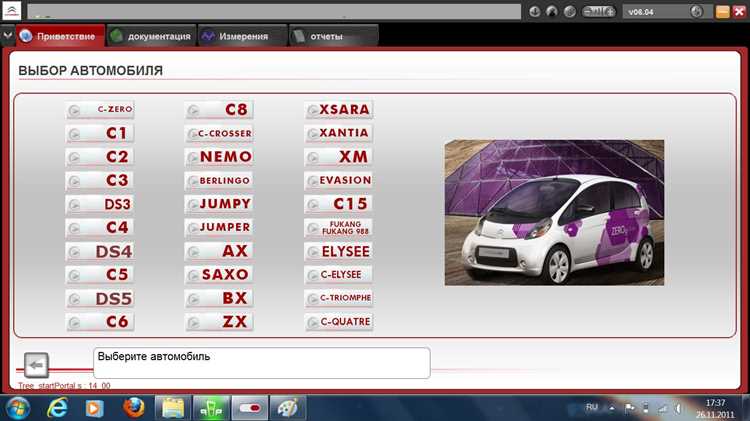Open Windows Media Player from the taskbar
The image size is (750, 421).
(94, 407)
